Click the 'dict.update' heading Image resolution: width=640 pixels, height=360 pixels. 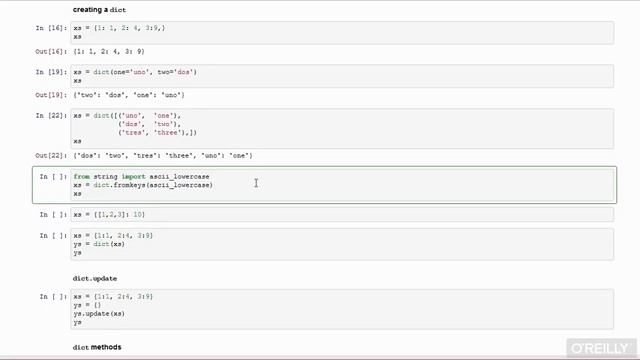click(x=95, y=278)
